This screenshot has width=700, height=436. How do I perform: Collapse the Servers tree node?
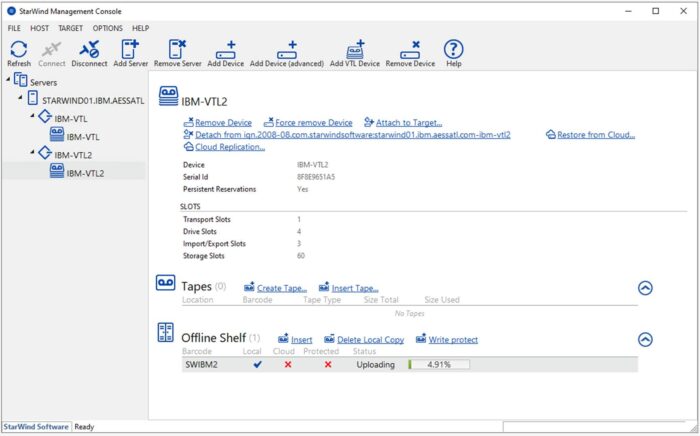7,81
